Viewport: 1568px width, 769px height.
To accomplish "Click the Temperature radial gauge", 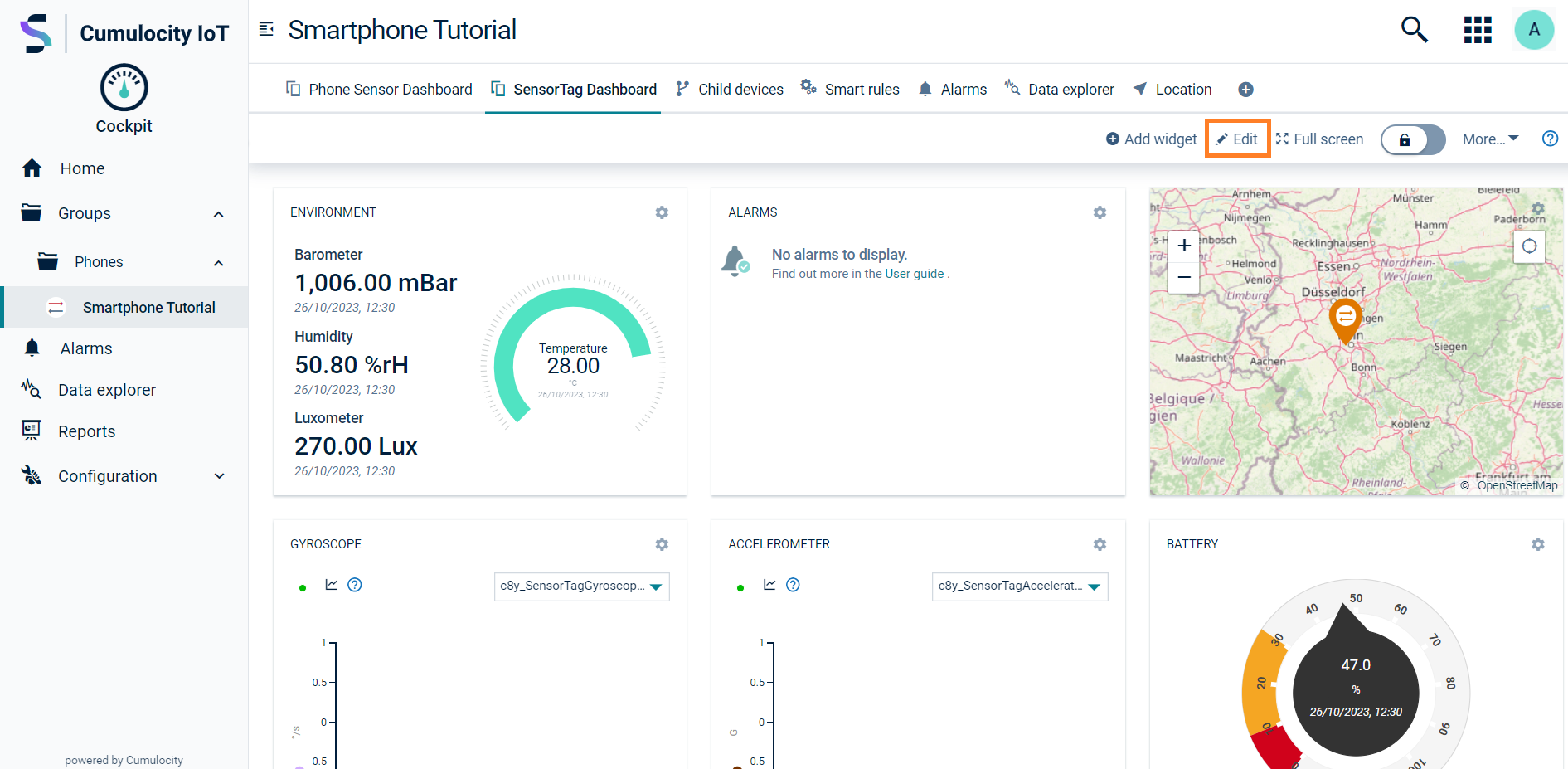I will point(573,355).
